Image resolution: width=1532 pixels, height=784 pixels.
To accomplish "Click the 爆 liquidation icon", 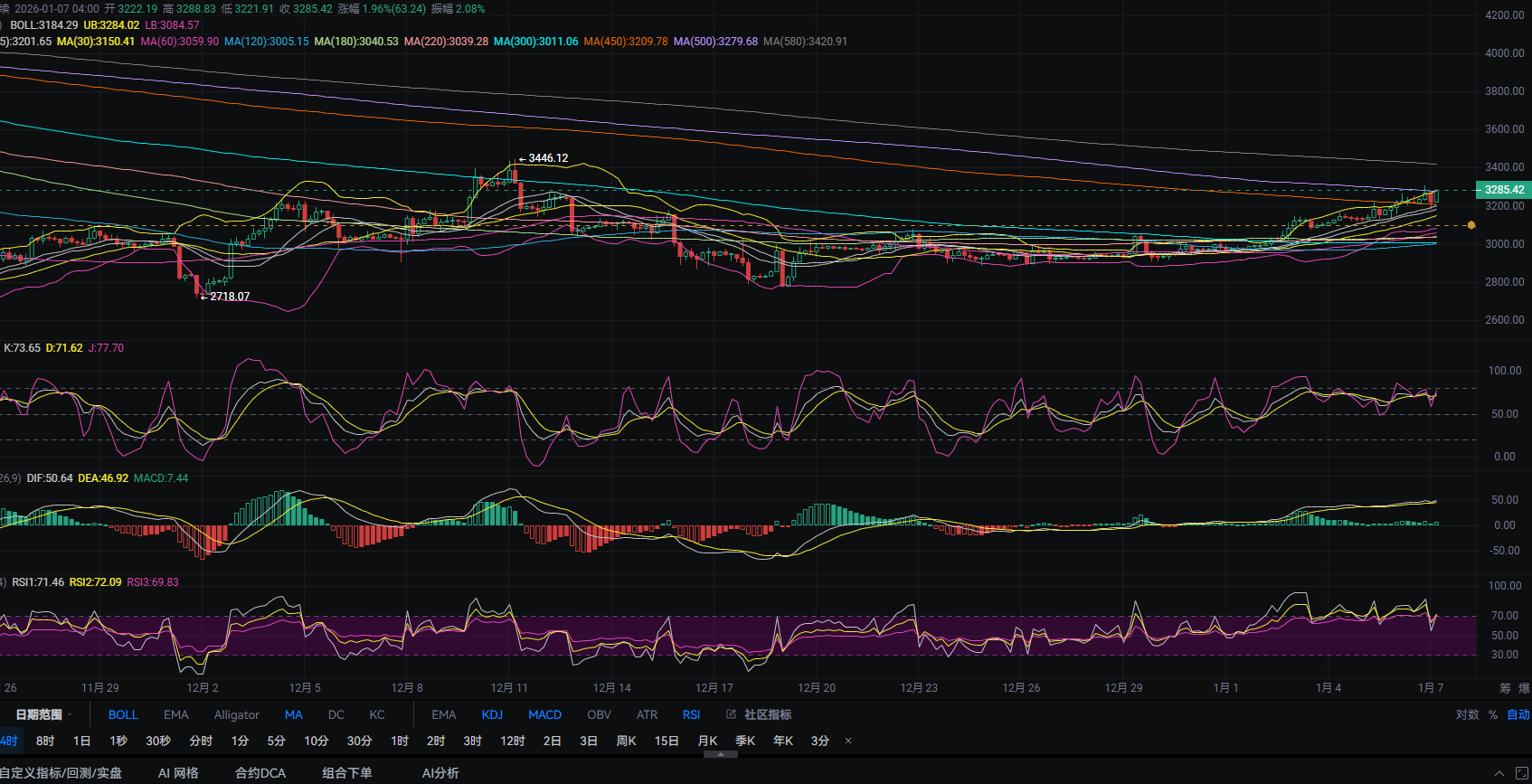I will click(1524, 688).
